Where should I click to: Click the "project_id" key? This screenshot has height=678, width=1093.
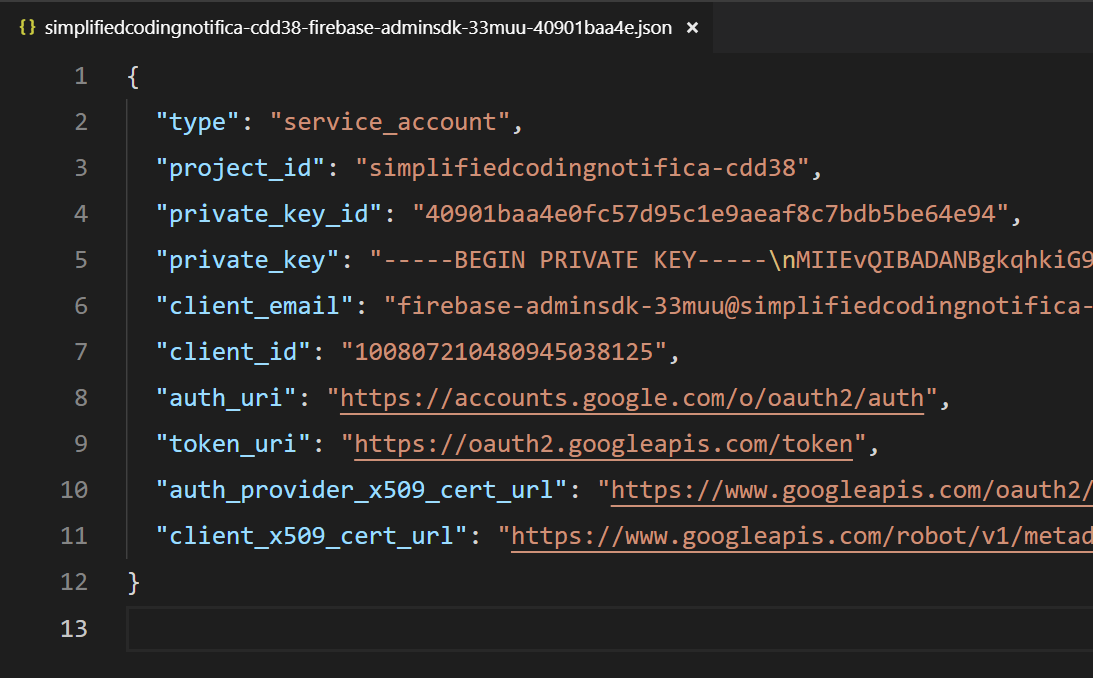242,168
